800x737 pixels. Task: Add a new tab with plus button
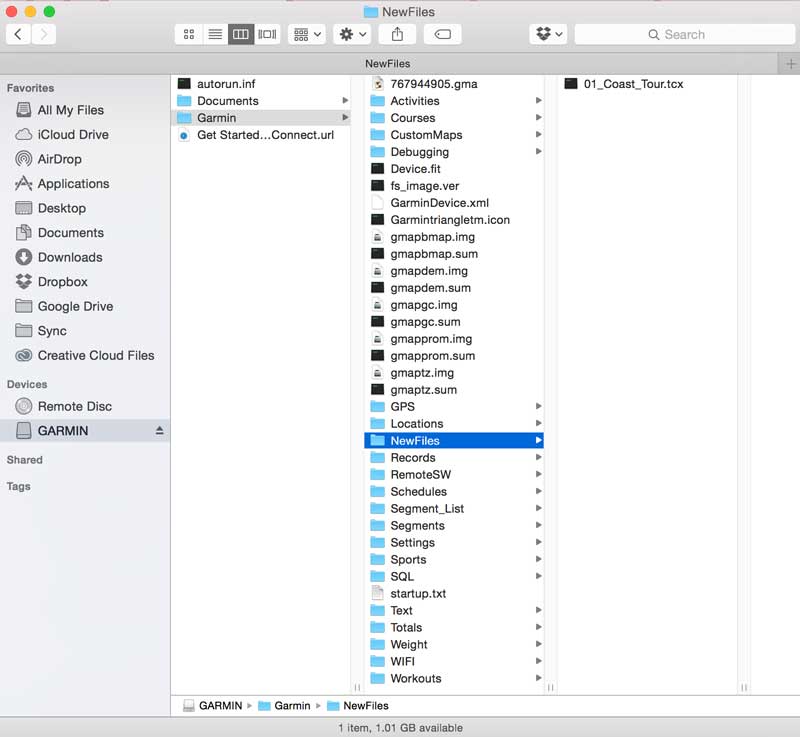point(790,64)
